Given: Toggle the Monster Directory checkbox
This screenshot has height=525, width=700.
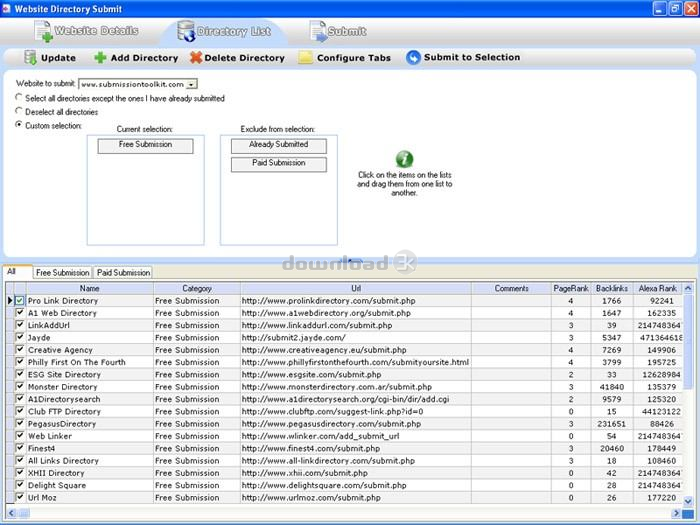Looking at the screenshot, I should coord(20,387).
